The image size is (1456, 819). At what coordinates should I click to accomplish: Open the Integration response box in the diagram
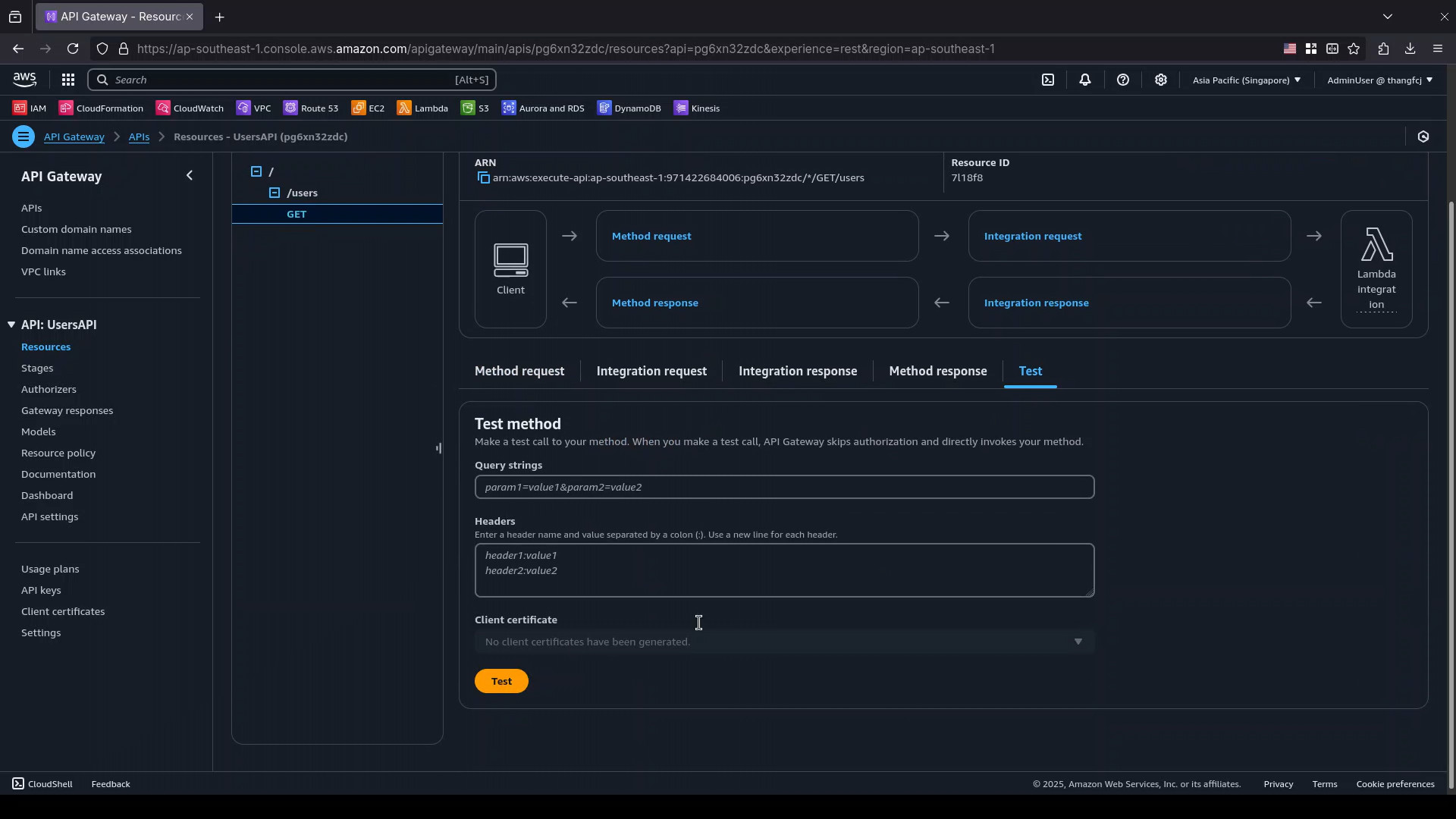(1129, 303)
